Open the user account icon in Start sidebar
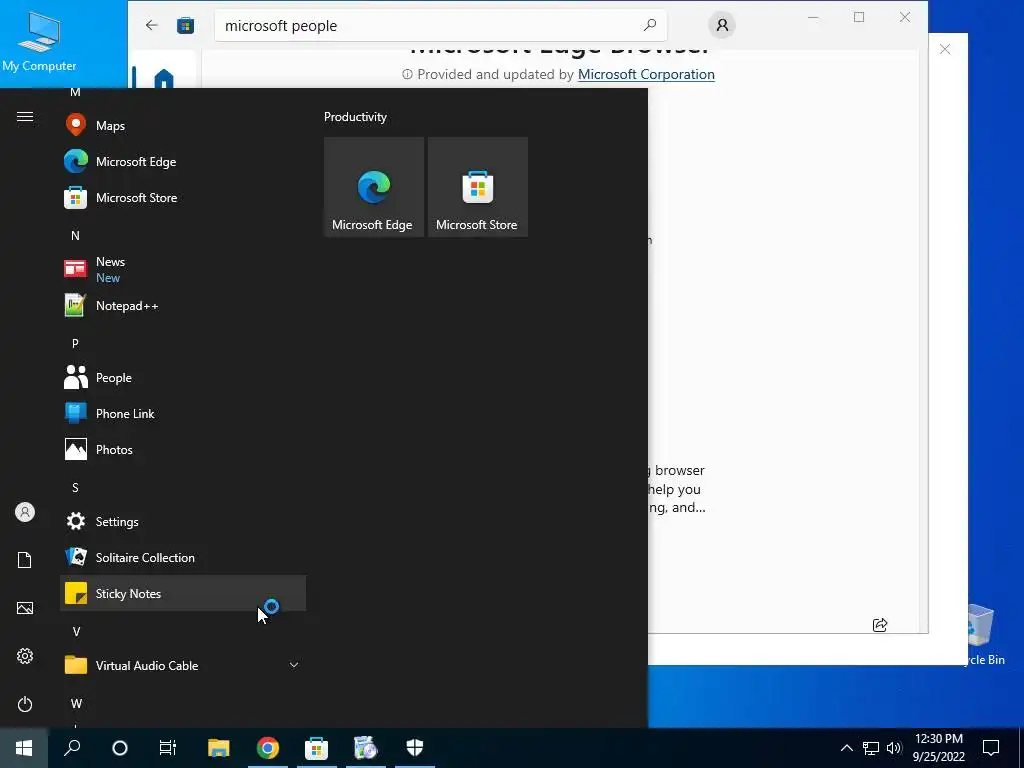The image size is (1024, 768). pos(25,512)
